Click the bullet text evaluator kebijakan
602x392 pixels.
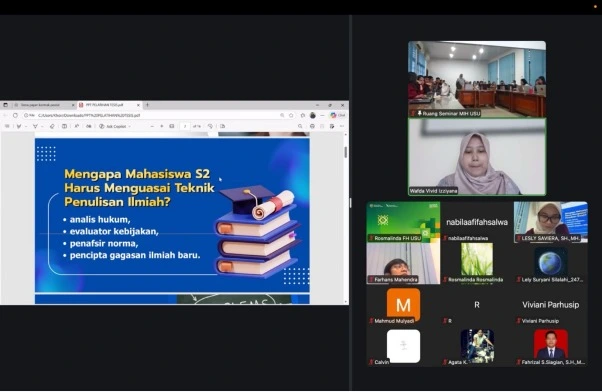tap(114, 232)
